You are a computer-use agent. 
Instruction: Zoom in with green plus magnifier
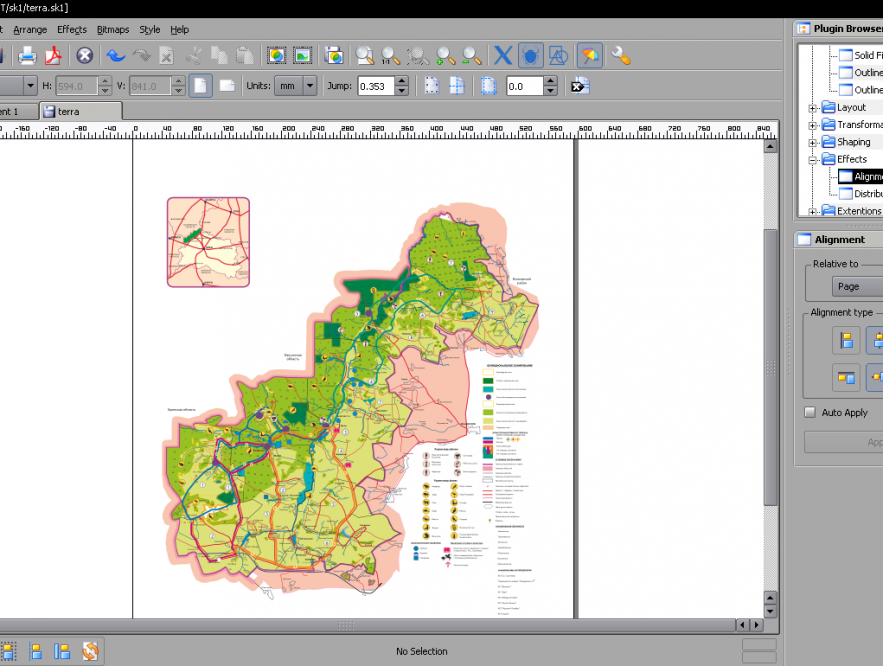click(445, 56)
